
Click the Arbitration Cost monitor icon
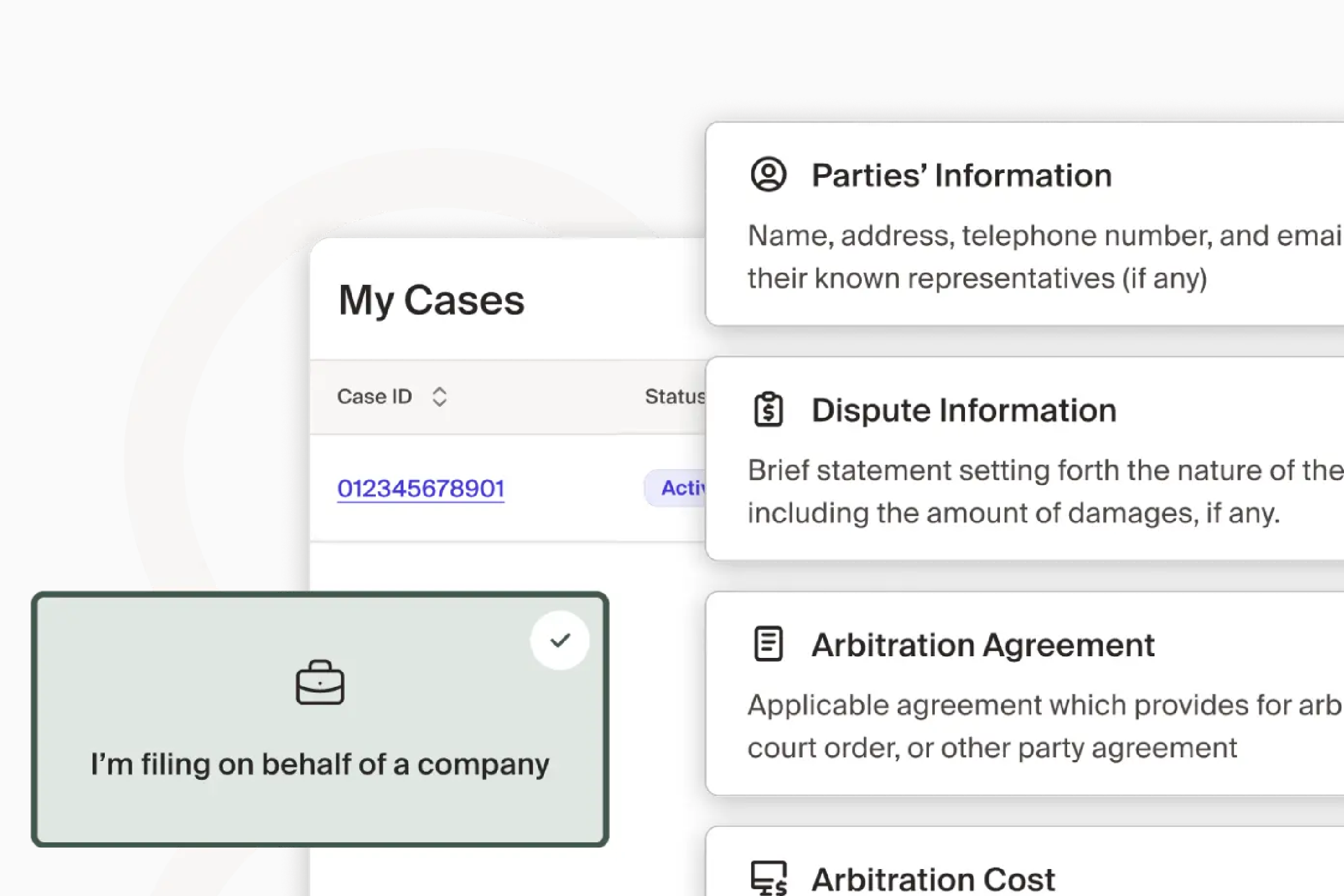(x=768, y=879)
